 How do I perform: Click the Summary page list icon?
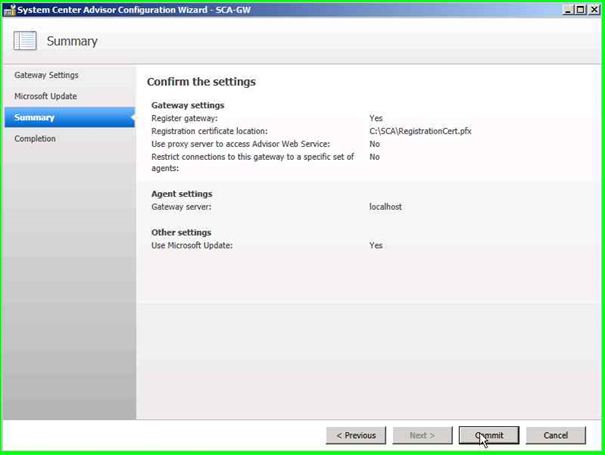tap(25, 41)
